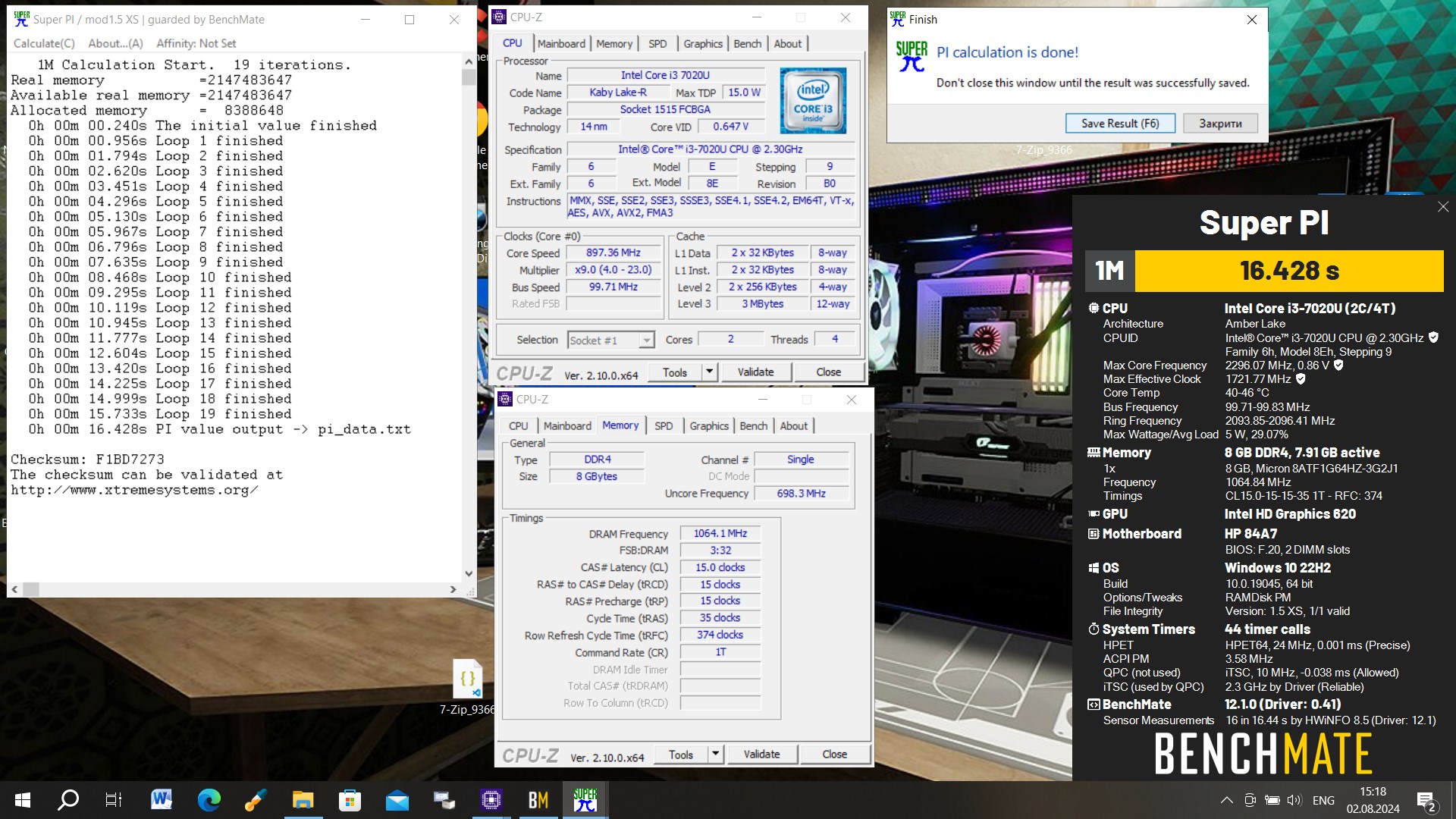Click DRAM Frequency value field

click(720, 533)
